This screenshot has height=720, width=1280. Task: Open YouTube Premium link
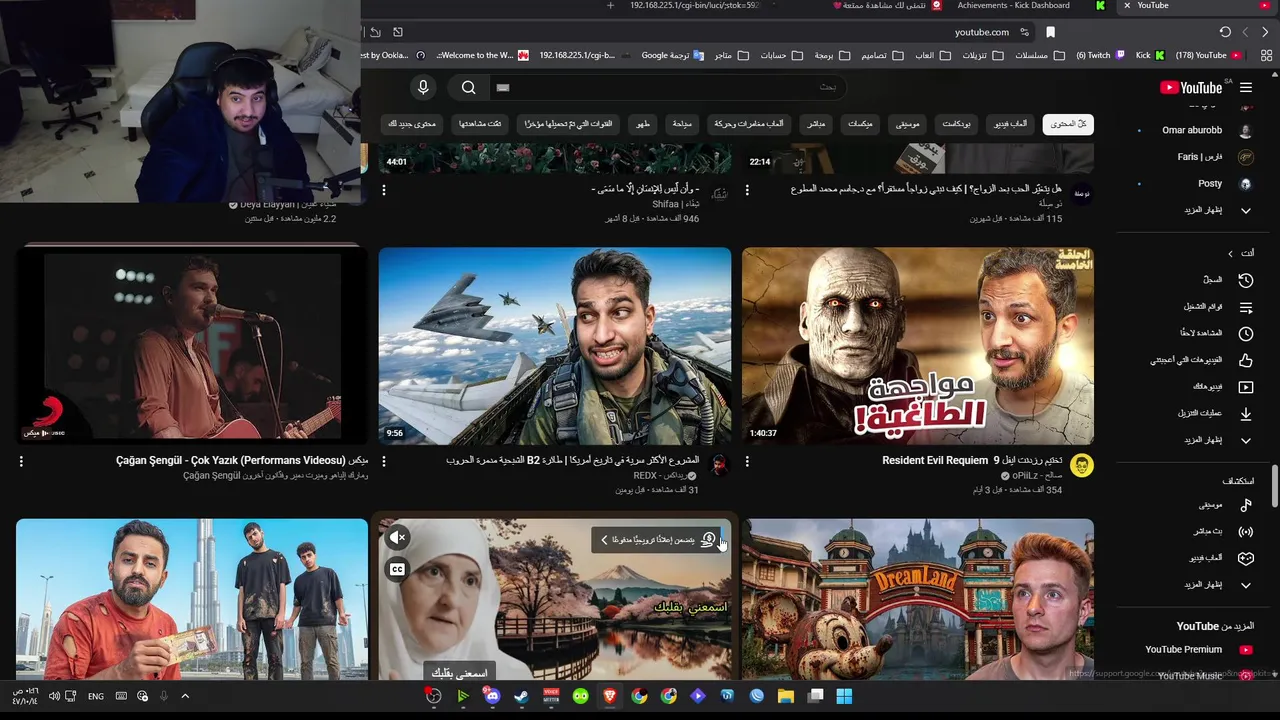pyautogui.click(x=1199, y=650)
